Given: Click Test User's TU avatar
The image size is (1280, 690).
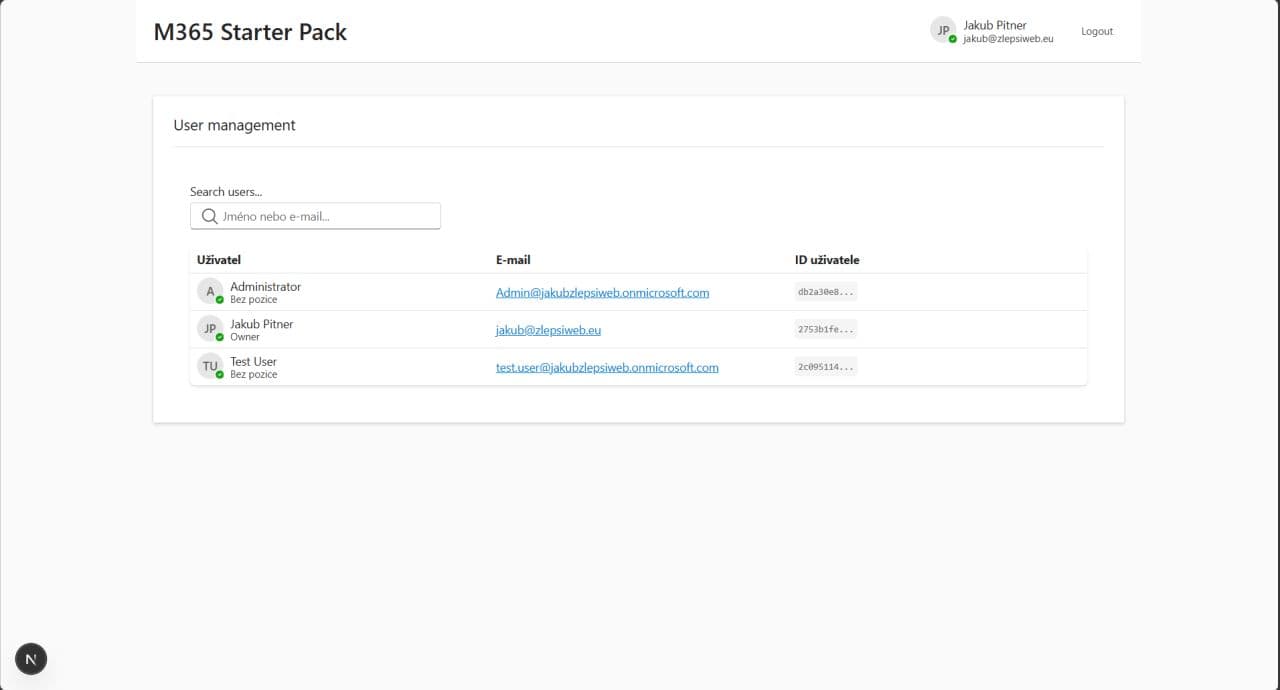Looking at the screenshot, I should click(x=210, y=366).
